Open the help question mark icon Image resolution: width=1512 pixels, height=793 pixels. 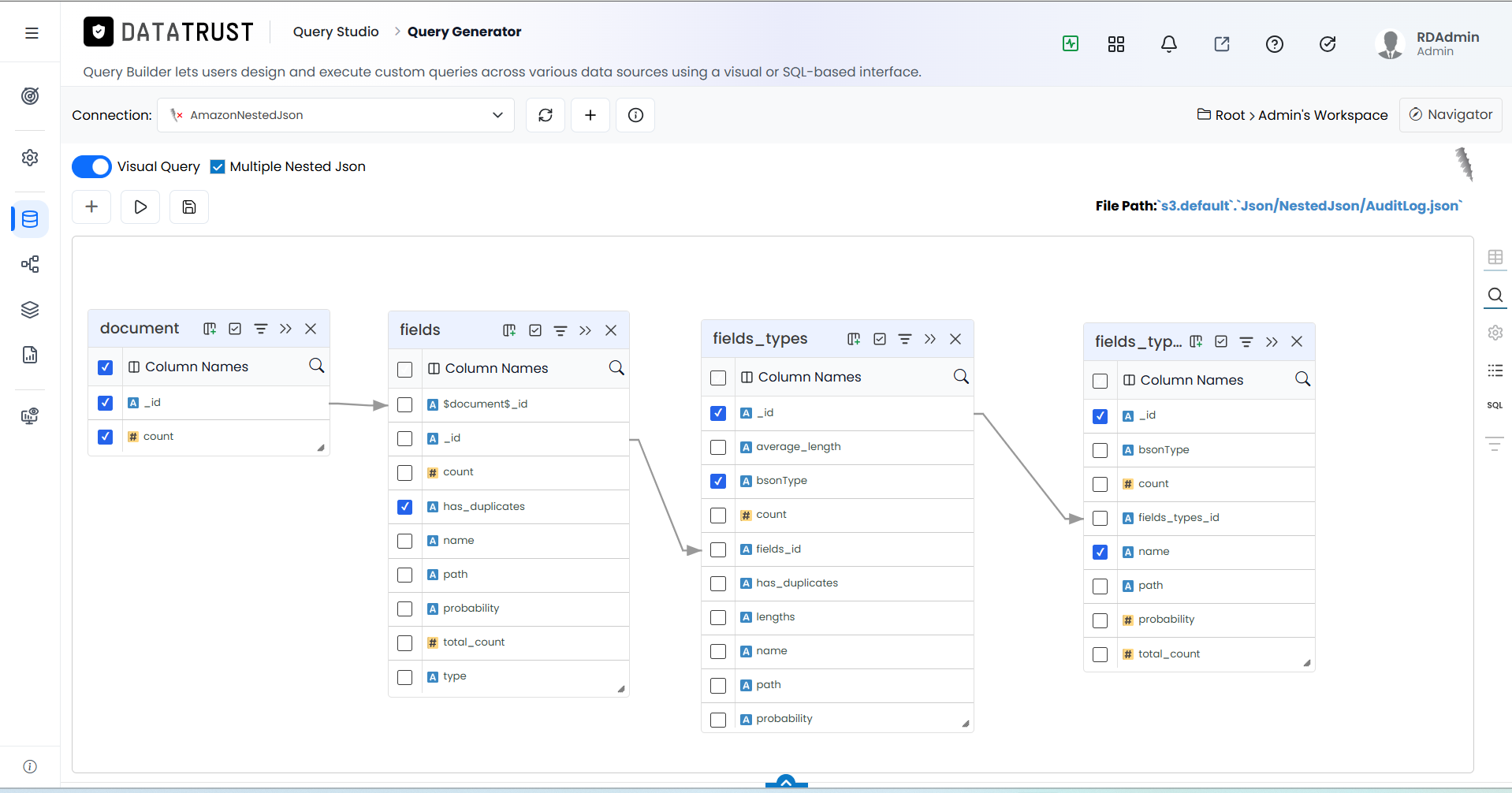click(x=1275, y=44)
